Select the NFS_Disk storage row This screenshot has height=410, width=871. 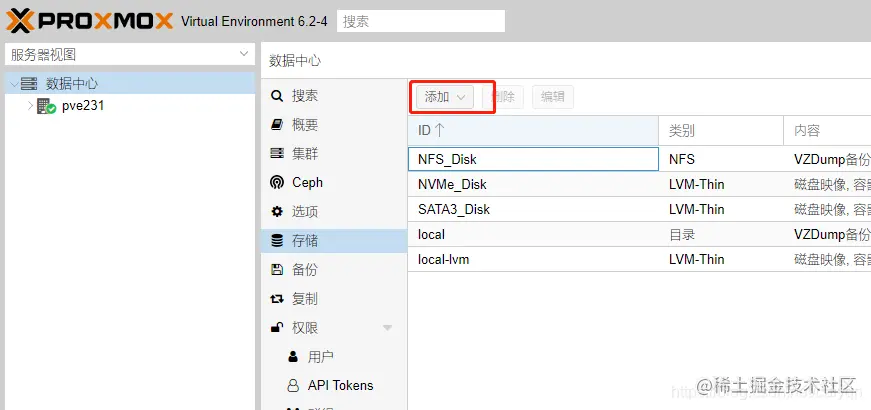639,159
